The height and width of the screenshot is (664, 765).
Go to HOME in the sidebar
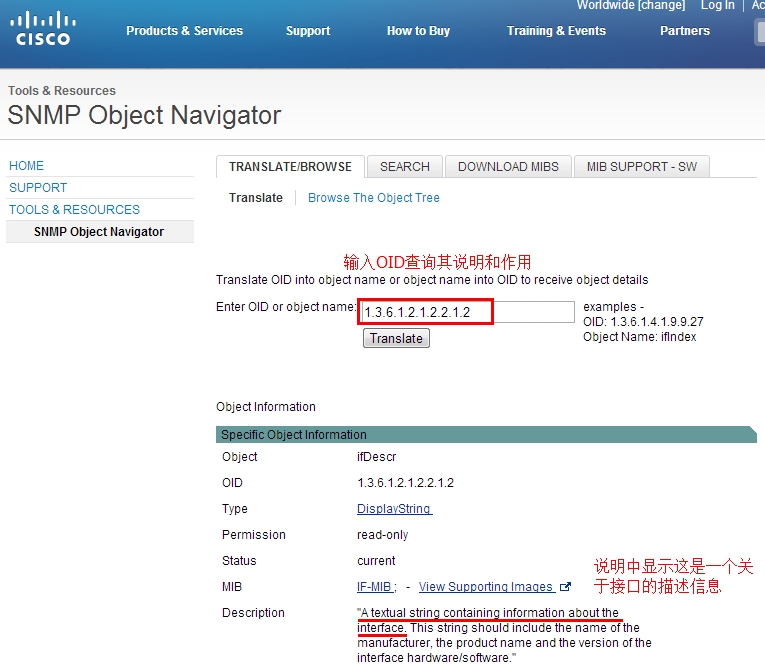tap(26, 166)
